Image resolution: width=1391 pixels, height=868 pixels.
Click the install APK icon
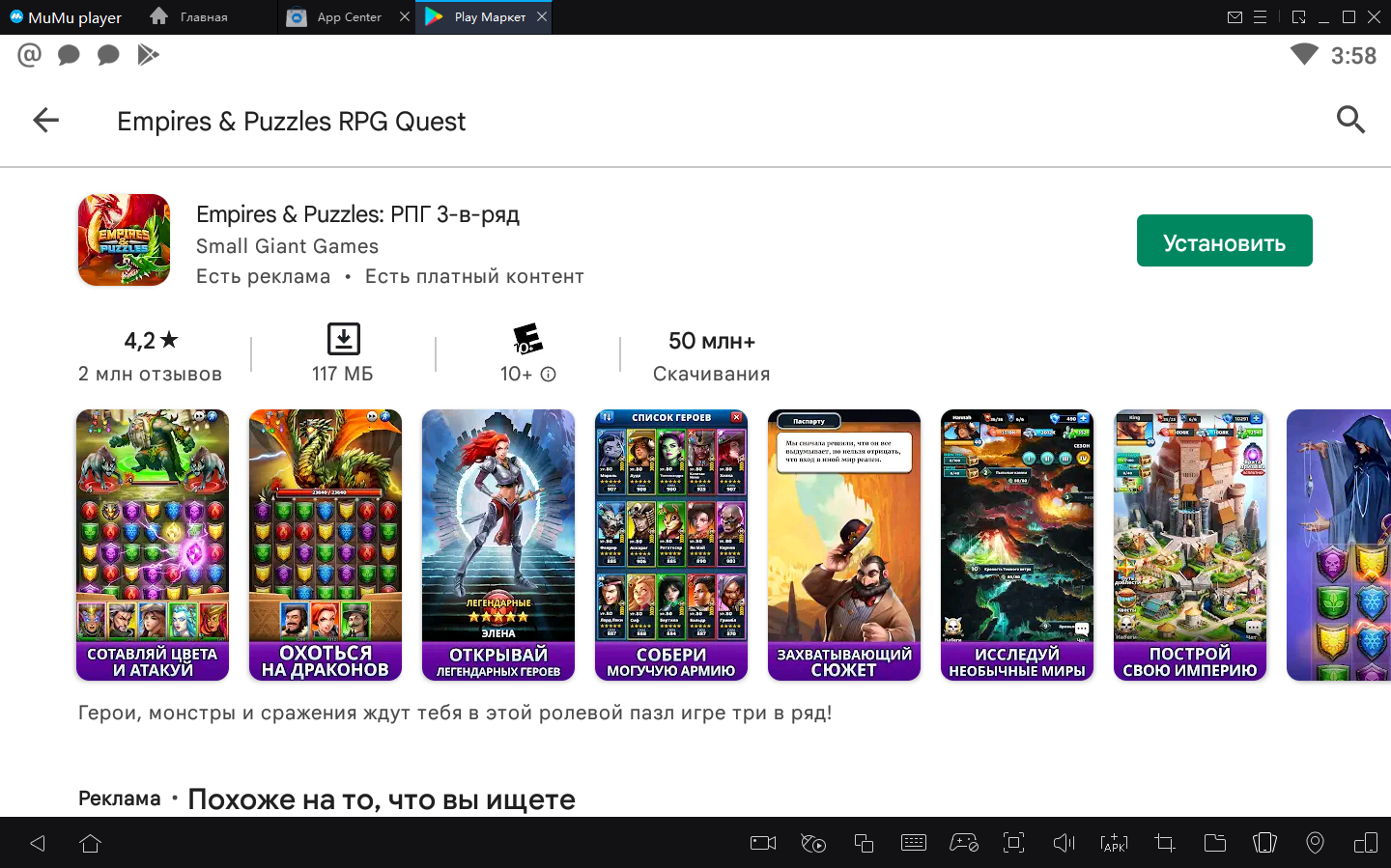click(1114, 843)
